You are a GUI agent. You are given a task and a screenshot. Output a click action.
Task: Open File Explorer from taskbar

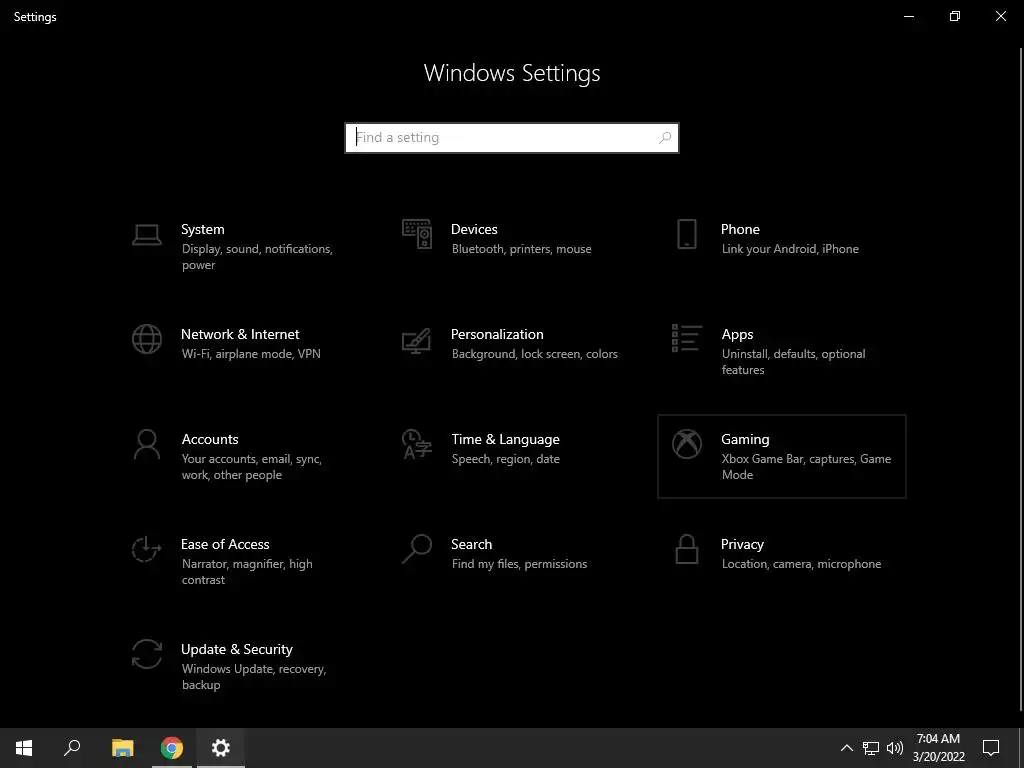pos(122,748)
